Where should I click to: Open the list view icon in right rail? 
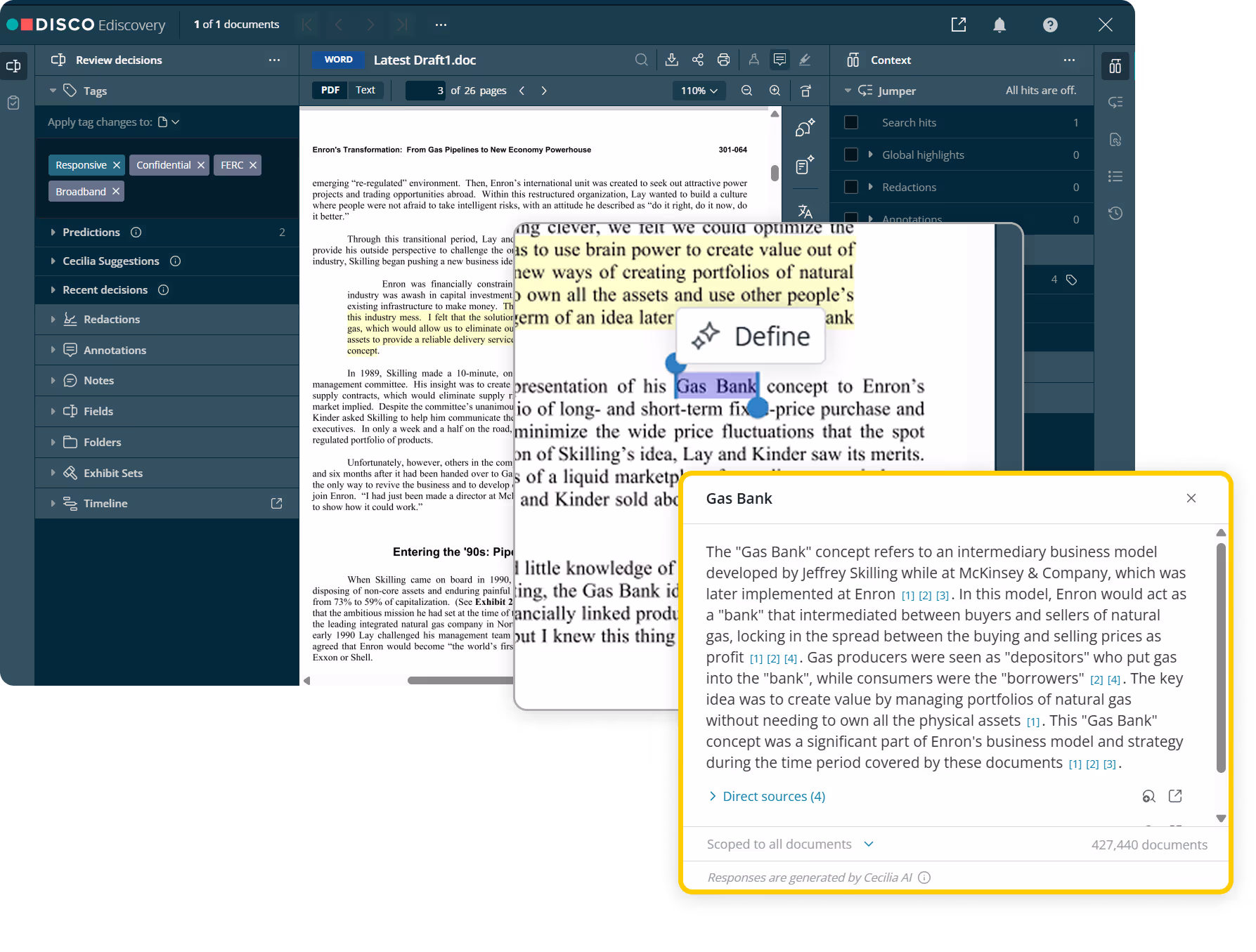[1115, 176]
